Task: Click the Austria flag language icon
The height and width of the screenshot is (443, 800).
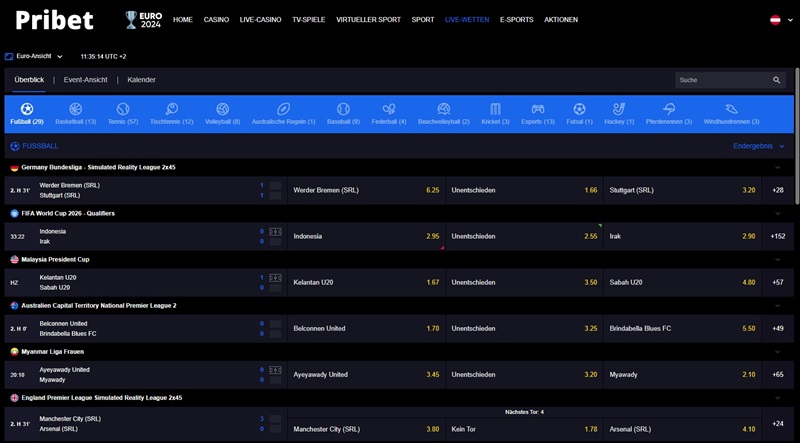Action: 775,20
